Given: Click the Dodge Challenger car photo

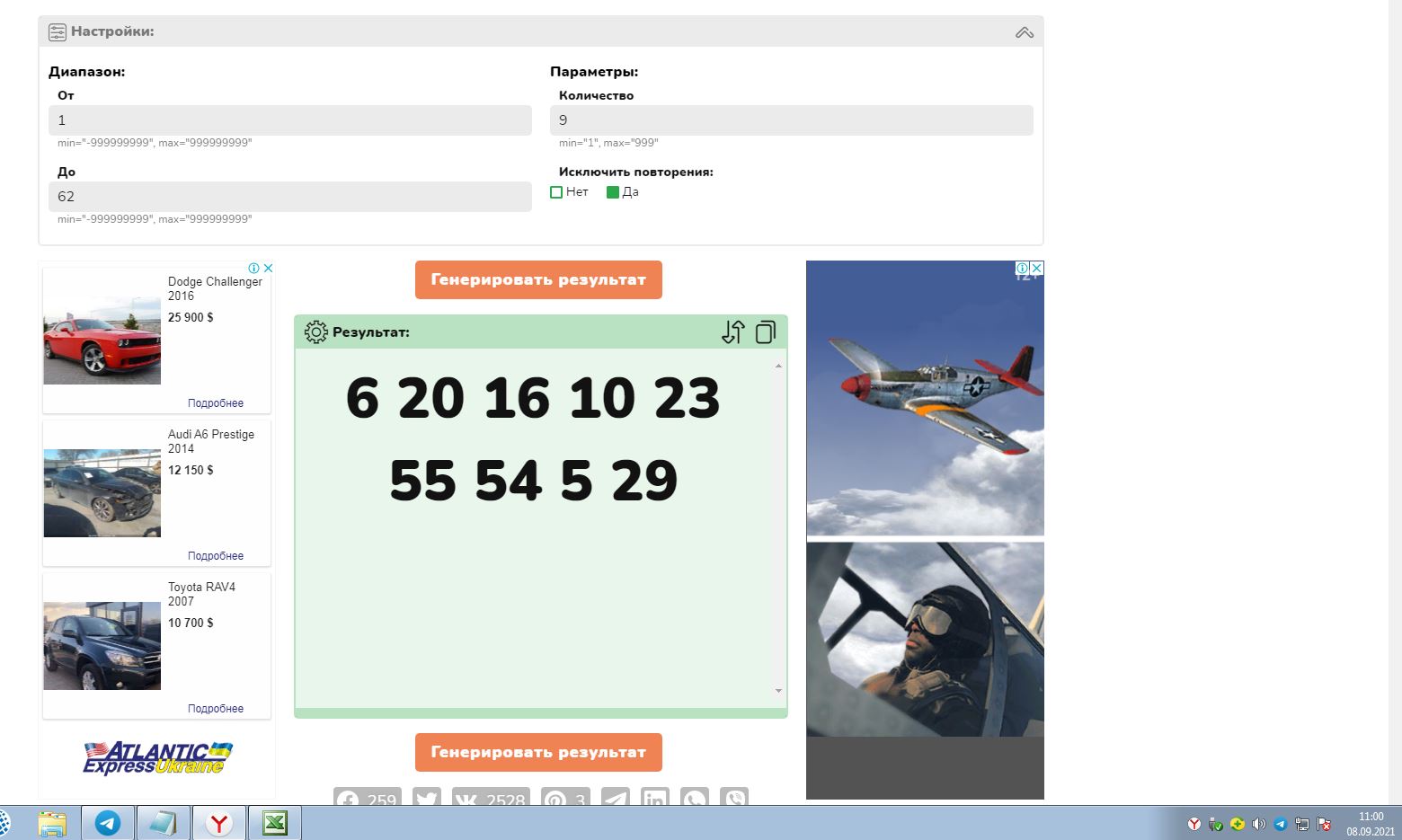Looking at the screenshot, I should [102, 340].
